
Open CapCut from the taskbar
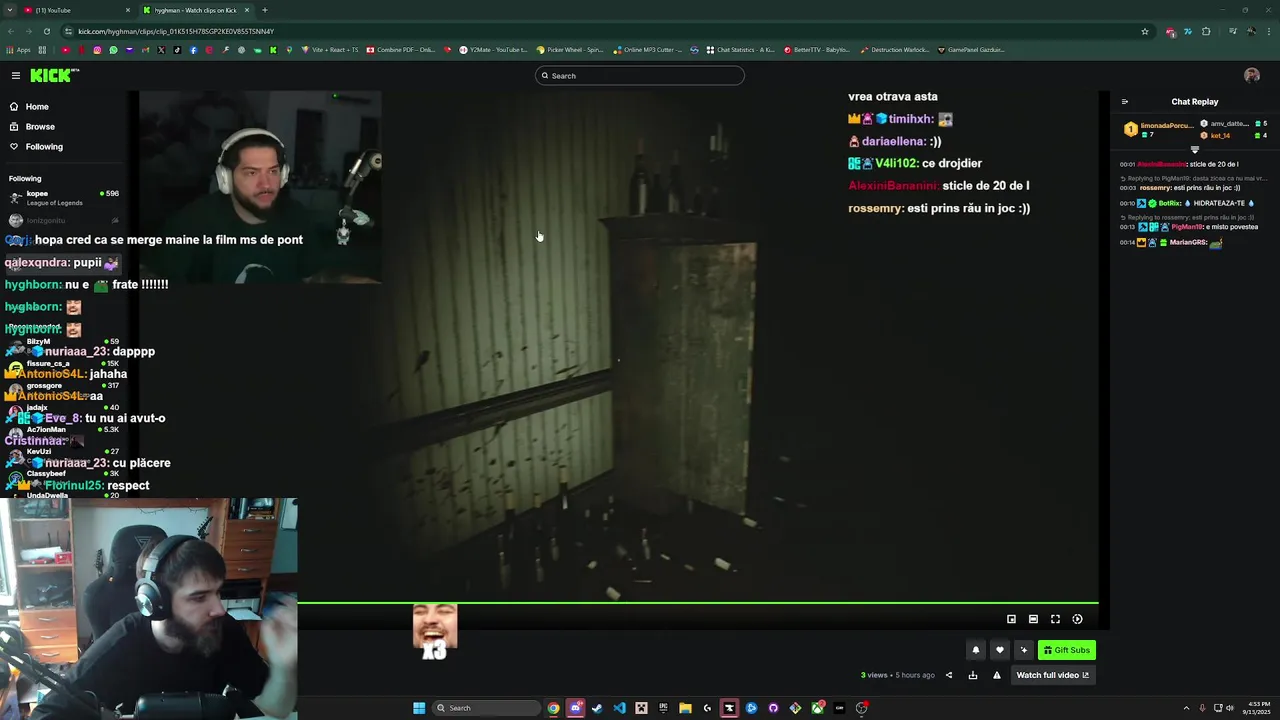click(x=729, y=708)
